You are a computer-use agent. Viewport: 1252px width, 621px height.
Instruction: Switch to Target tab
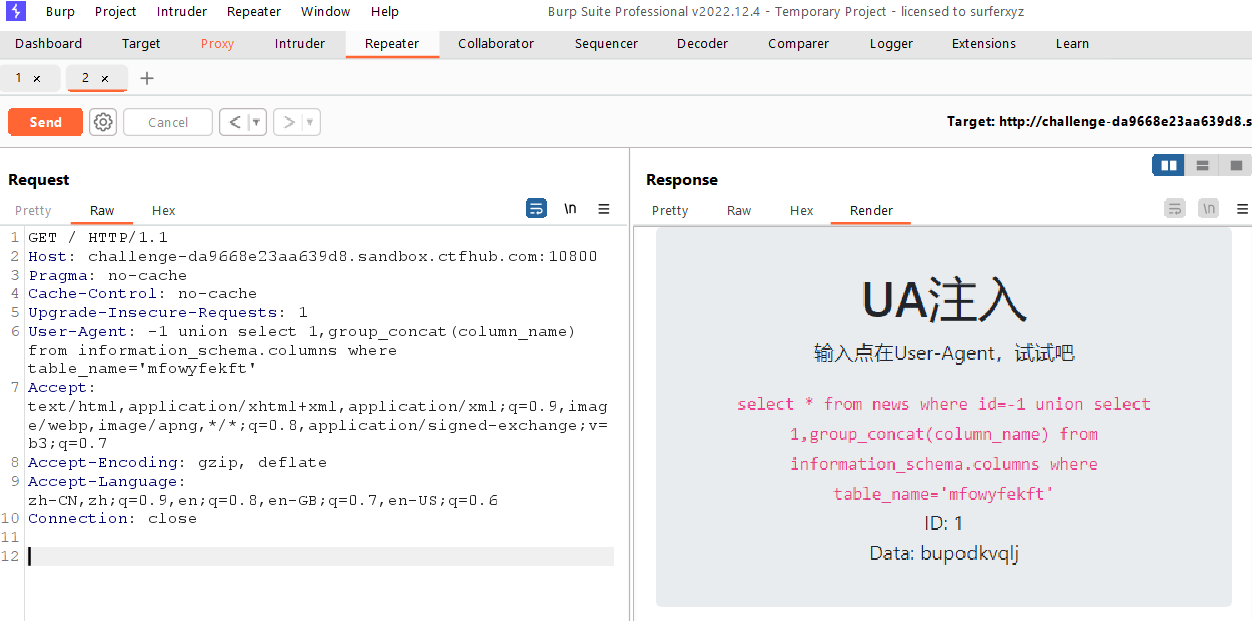pos(141,44)
